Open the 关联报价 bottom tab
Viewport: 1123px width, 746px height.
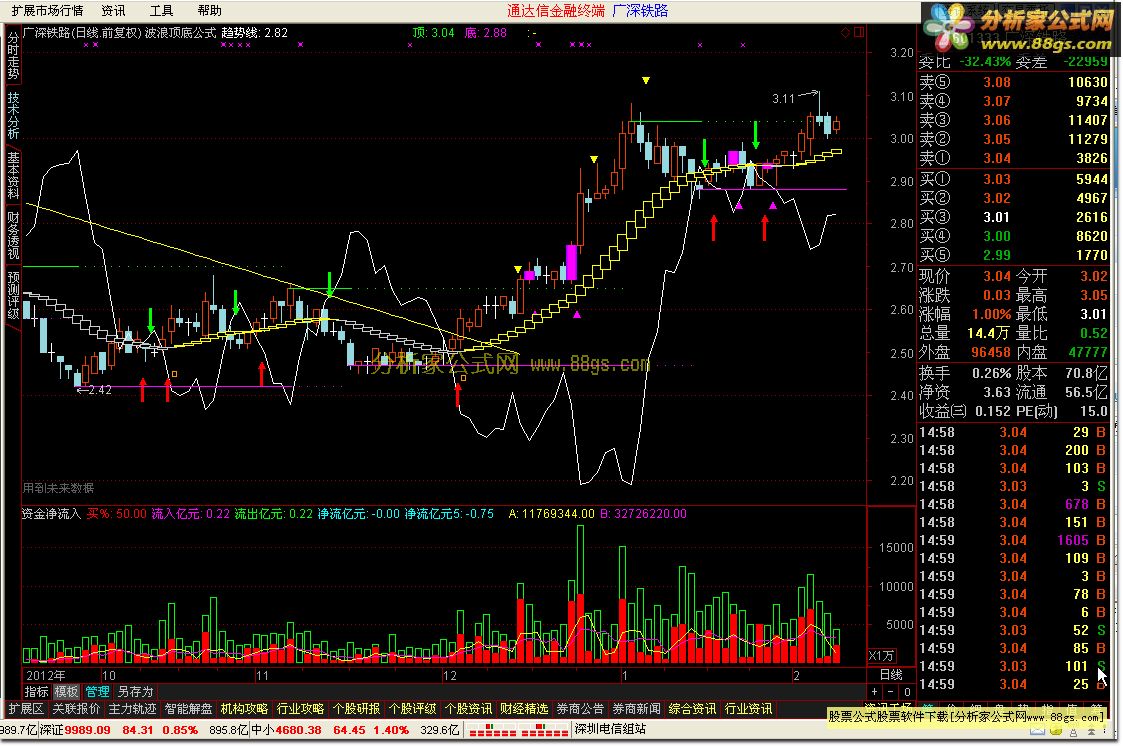pyautogui.click(x=76, y=709)
